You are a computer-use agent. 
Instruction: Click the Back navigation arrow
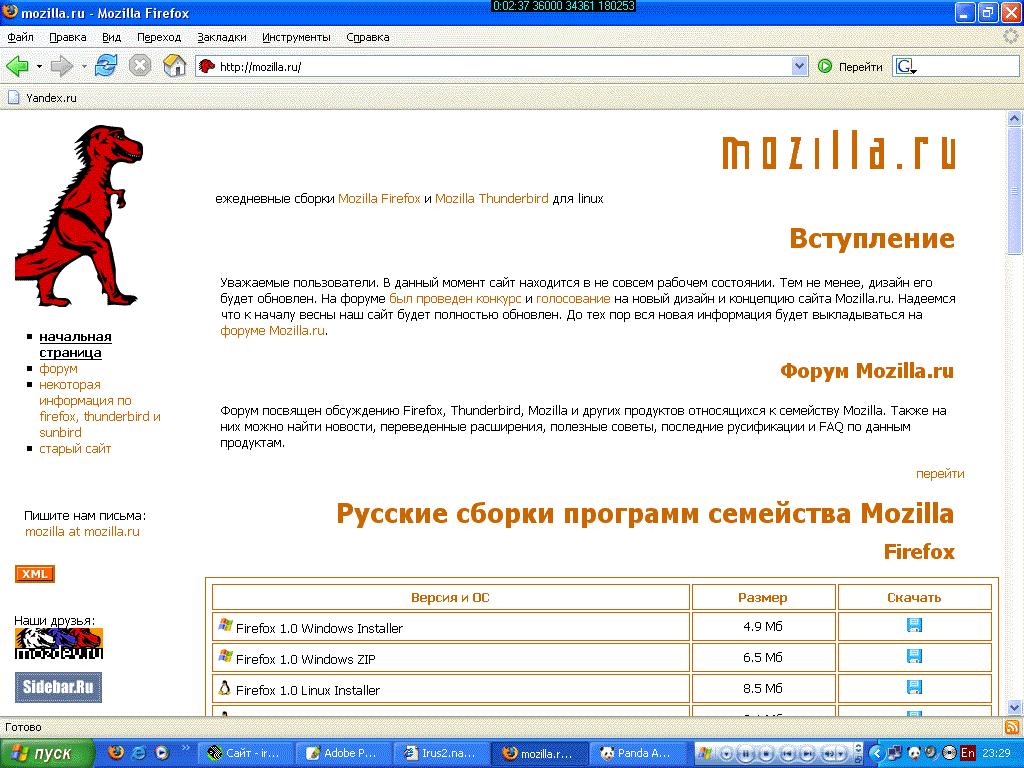pos(17,66)
